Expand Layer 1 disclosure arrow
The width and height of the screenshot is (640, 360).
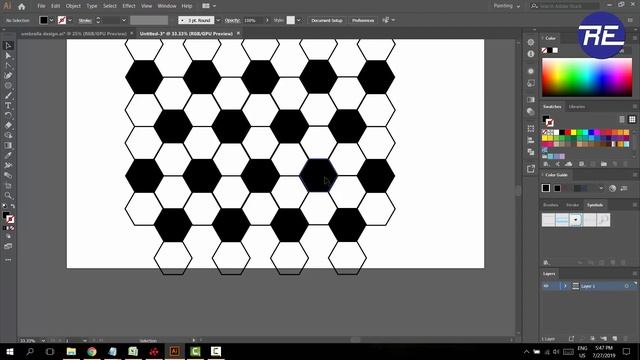(x=565, y=286)
